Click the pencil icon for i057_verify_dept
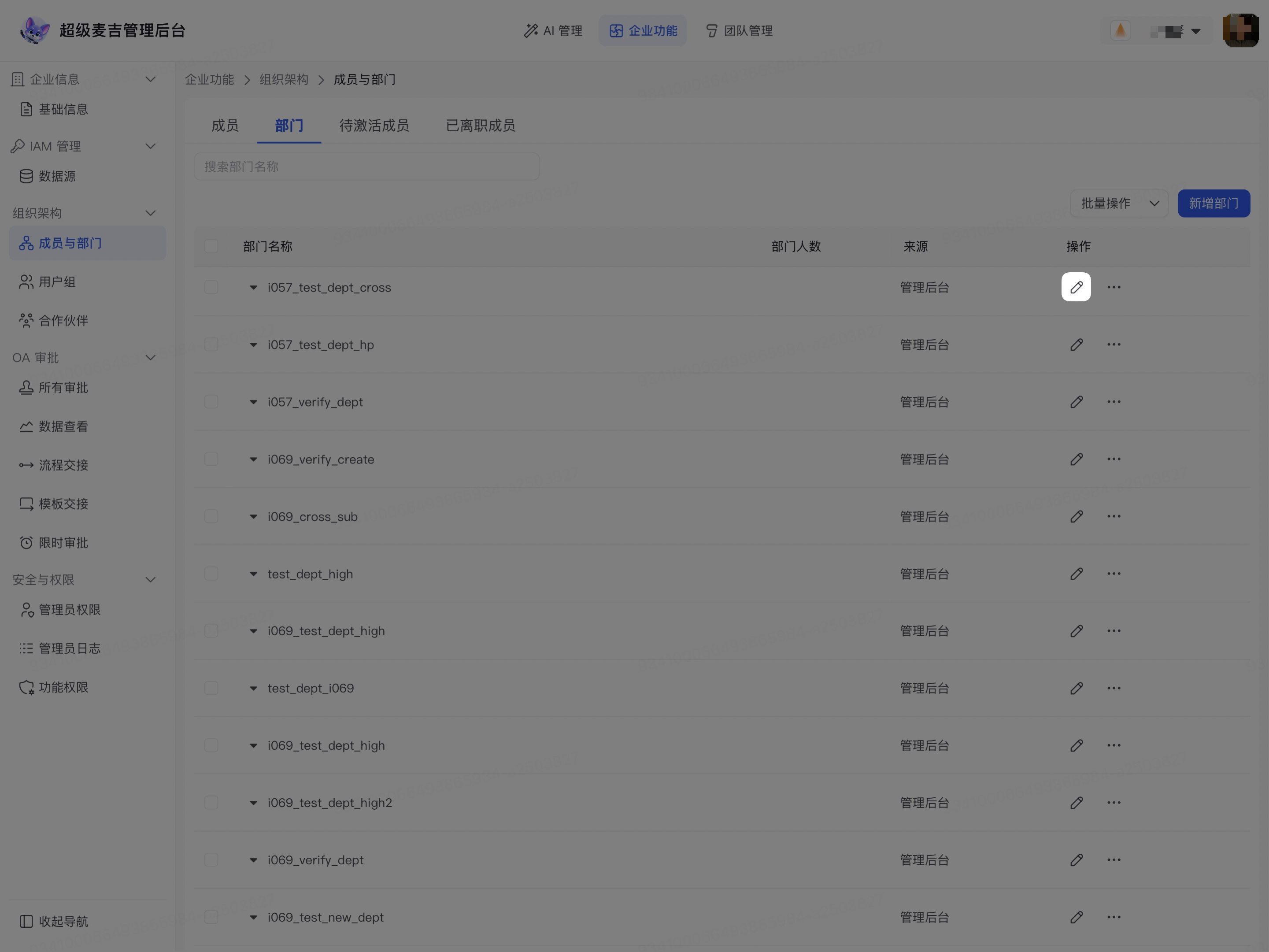 (1076, 402)
